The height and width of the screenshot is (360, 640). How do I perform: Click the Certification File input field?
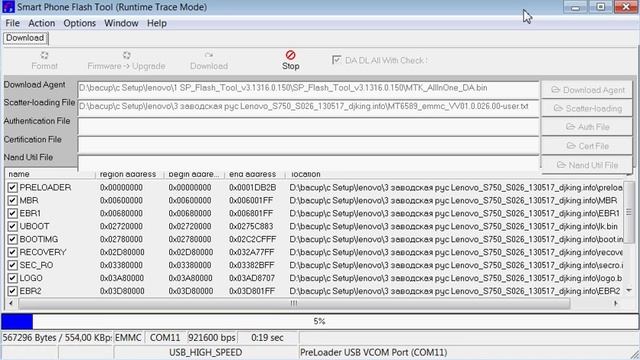(x=308, y=146)
